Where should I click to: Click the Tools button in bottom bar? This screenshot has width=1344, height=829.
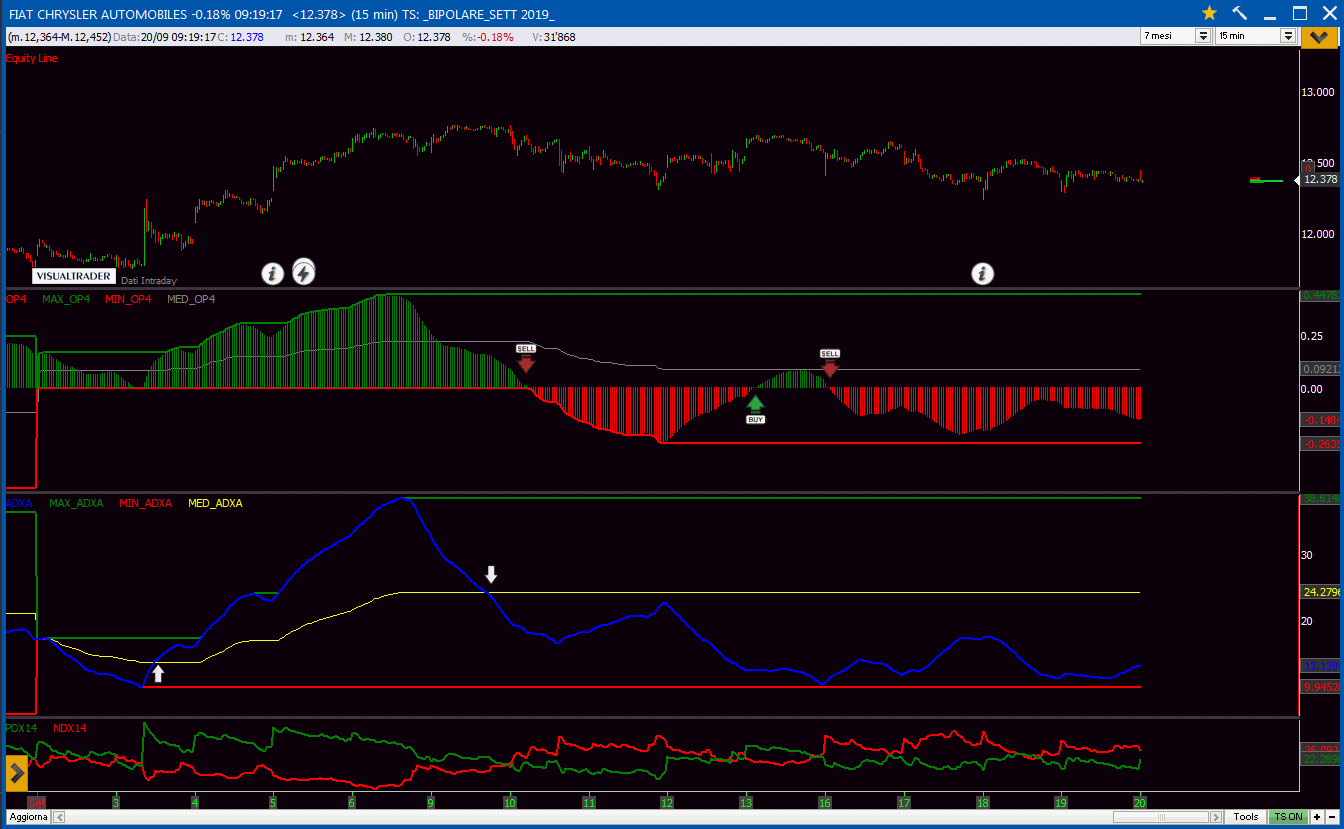click(1246, 817)
